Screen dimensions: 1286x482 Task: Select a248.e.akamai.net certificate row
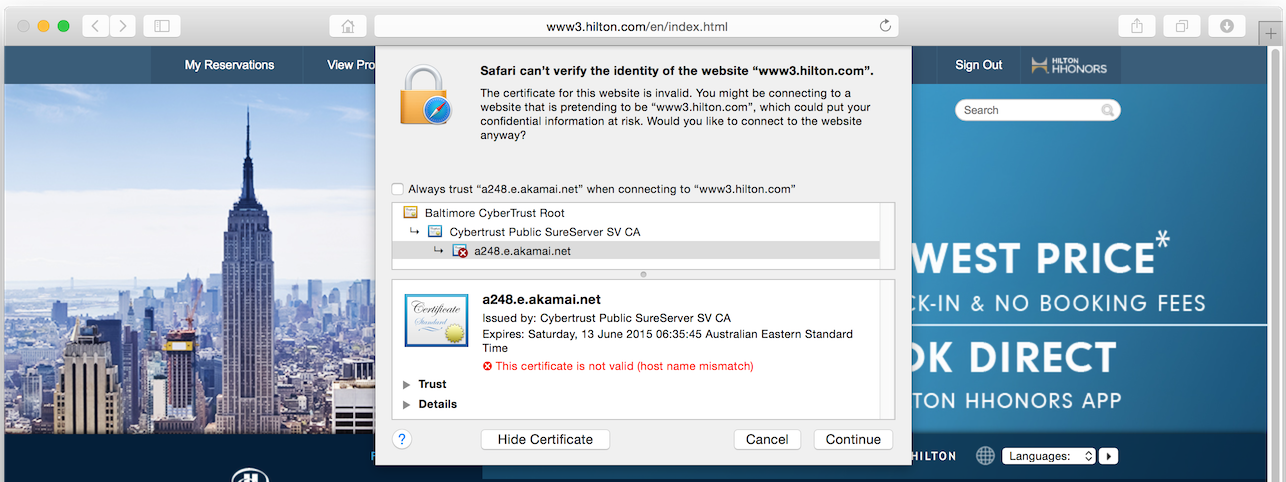(635, 251)
